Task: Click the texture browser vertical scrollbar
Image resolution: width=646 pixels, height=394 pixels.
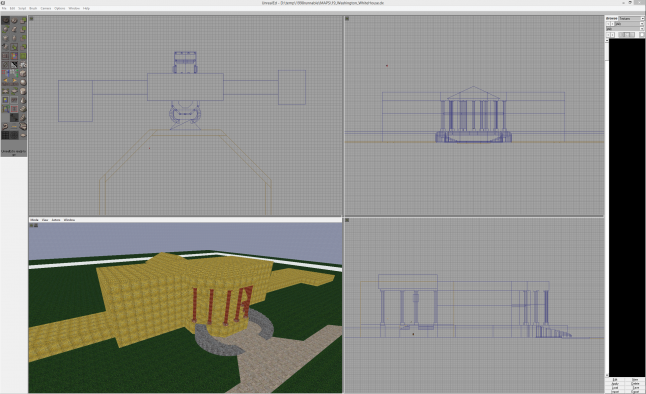Action: 606,207
